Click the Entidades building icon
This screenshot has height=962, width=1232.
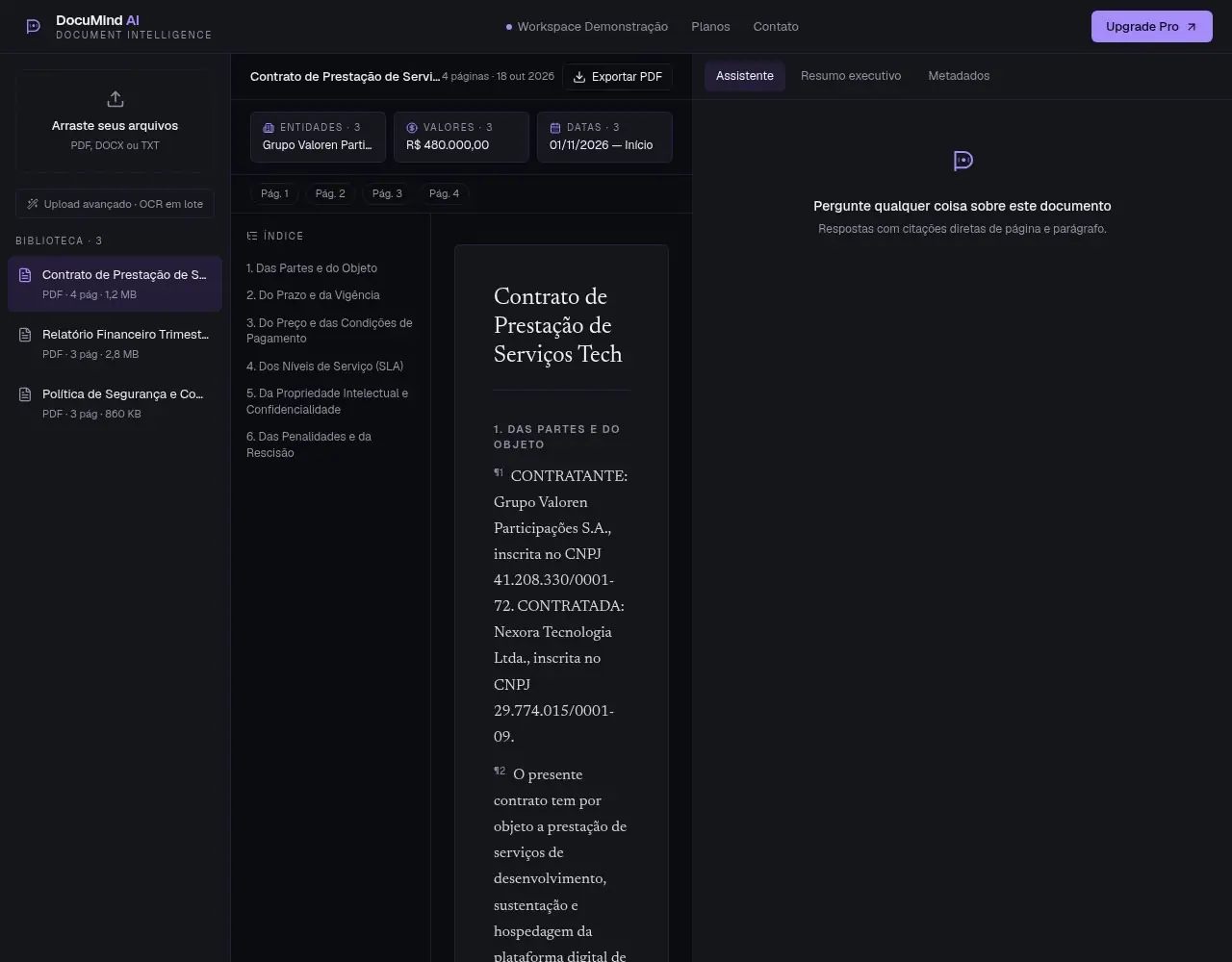(x=269, y=128)
